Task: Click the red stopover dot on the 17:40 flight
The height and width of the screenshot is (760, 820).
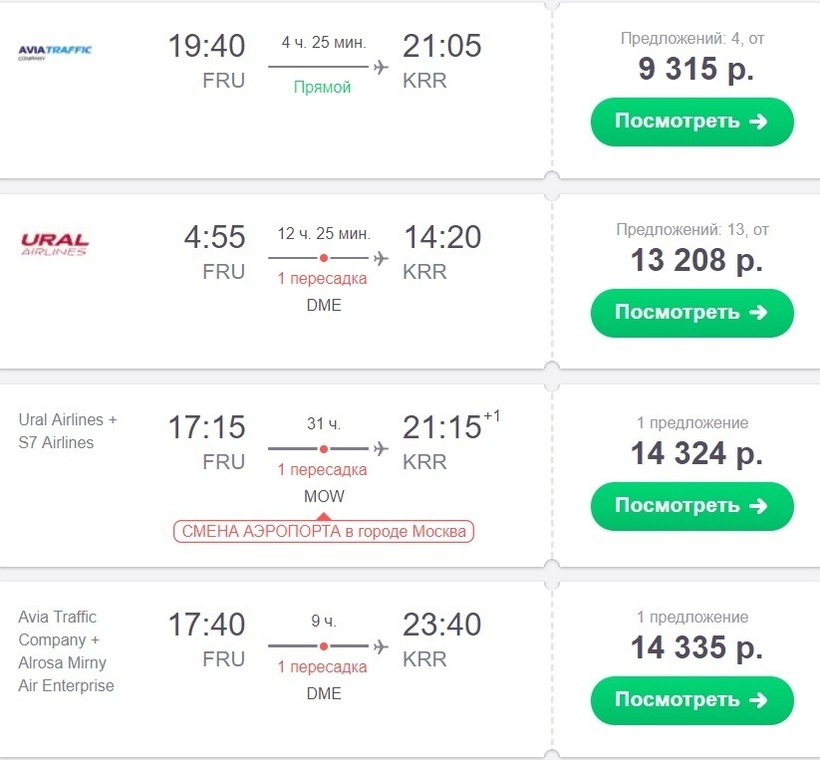Action: 323,646
